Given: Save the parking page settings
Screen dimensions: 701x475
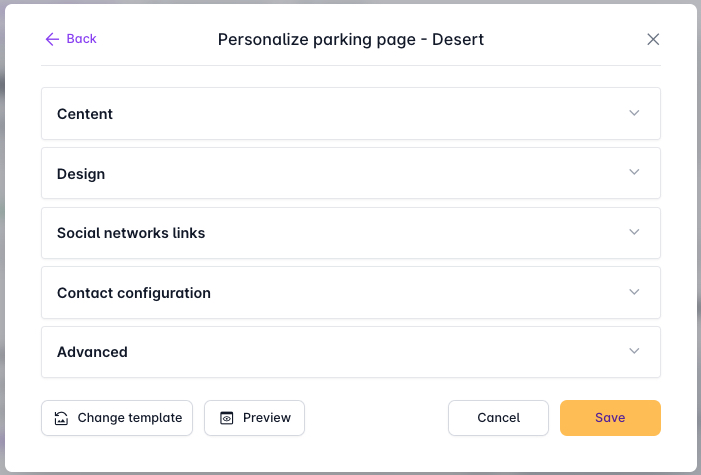Looking at the screenshot, I should [610, 418].
